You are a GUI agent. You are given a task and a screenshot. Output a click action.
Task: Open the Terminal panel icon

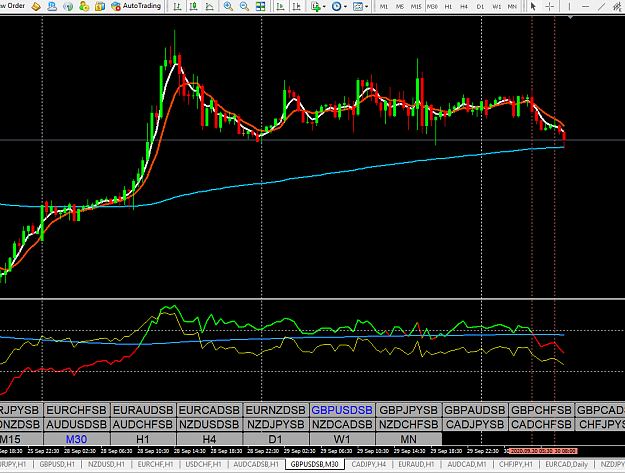(84, 6)
